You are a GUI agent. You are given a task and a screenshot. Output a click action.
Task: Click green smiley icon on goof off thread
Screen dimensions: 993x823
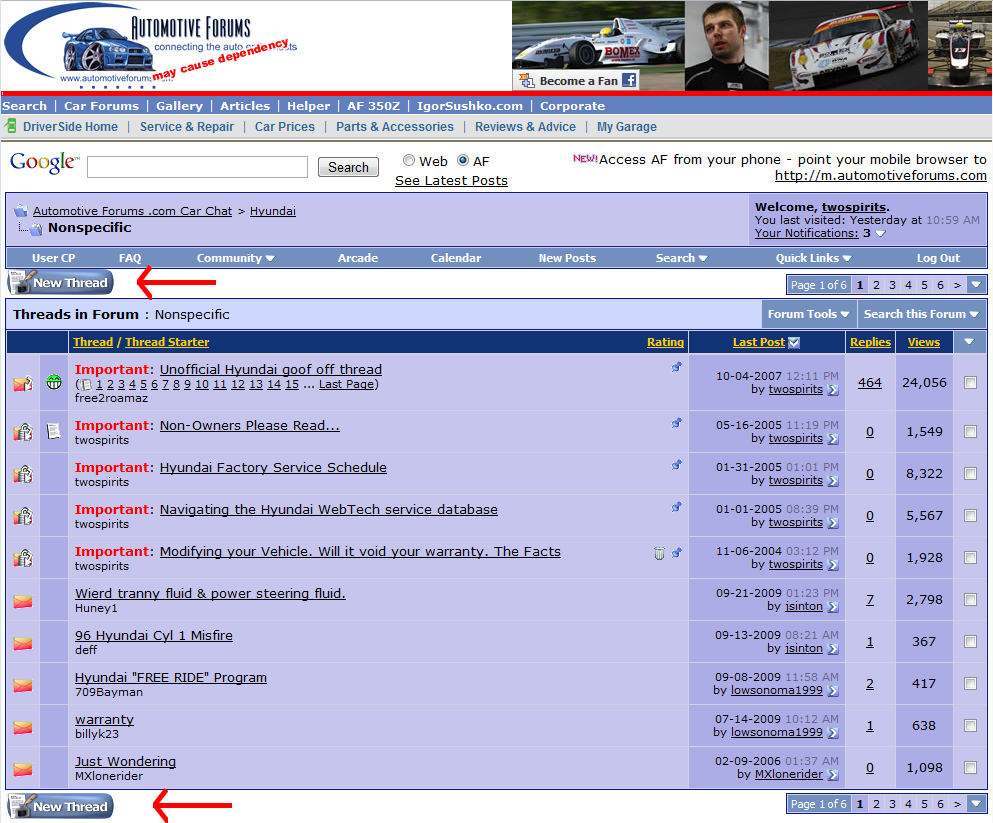click(x=54, y=382)
